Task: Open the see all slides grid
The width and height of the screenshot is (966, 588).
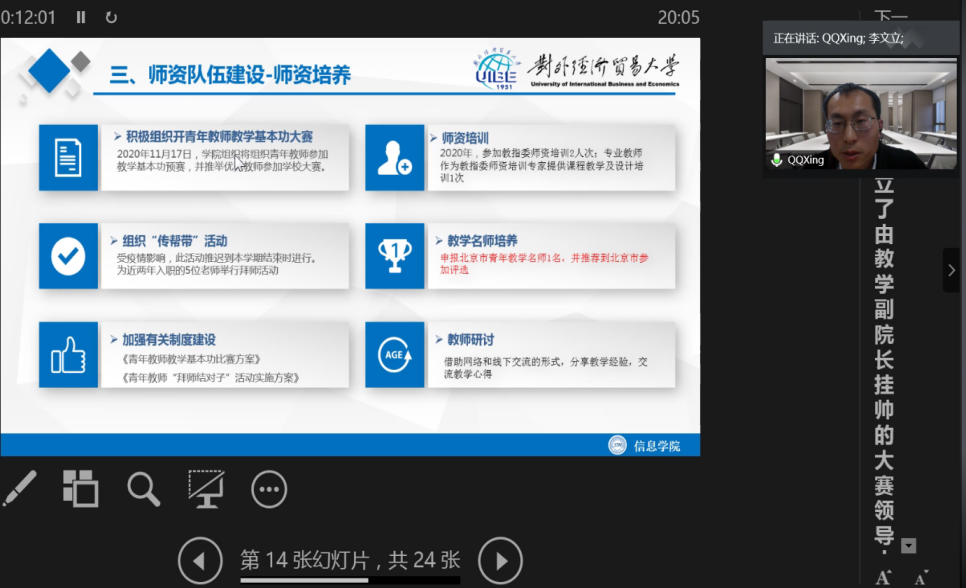Action: point(81,488)
